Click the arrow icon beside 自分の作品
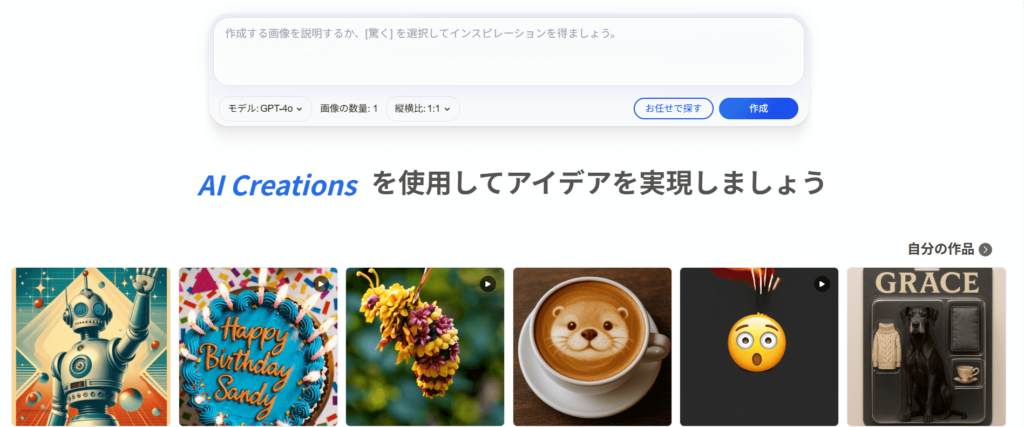The image size is (1024, 427). [985, 249]
